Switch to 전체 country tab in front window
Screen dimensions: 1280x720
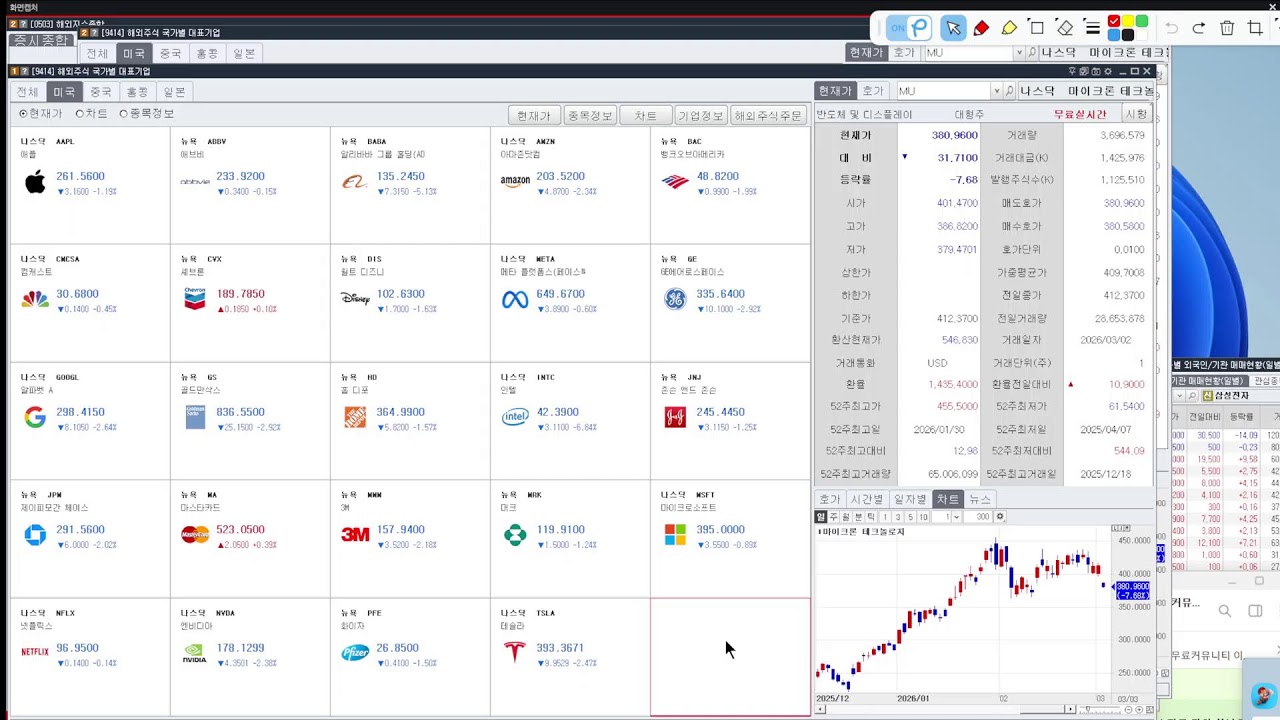tap(27, 92)
